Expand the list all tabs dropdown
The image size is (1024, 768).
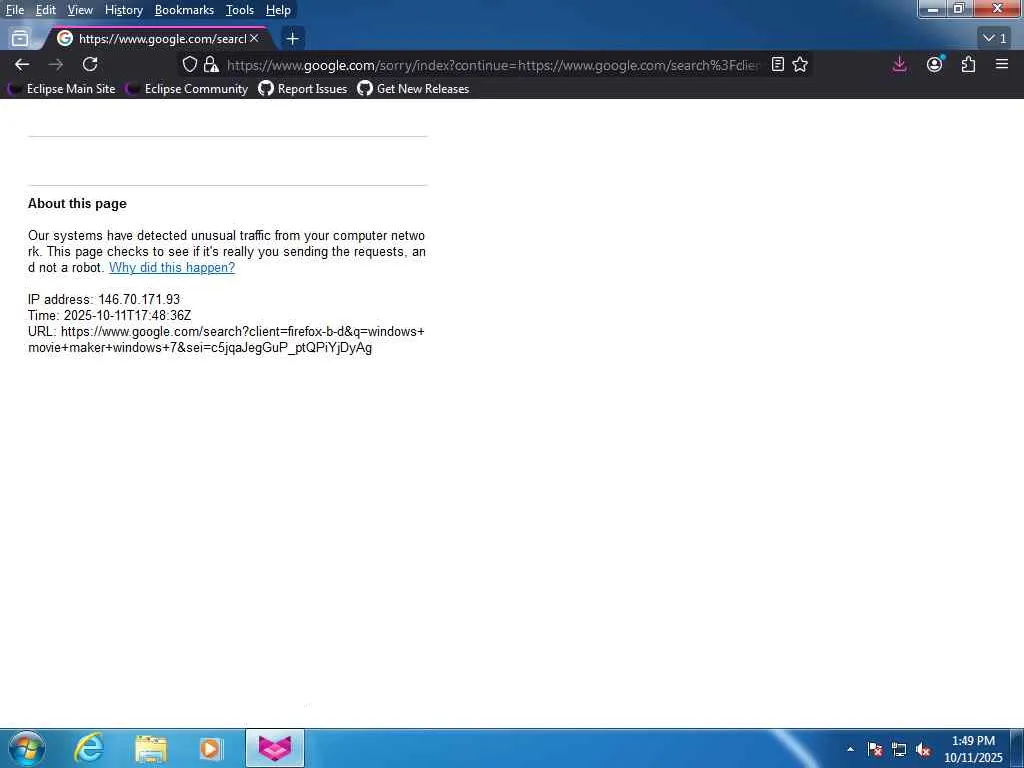click(x=995, y=39)
